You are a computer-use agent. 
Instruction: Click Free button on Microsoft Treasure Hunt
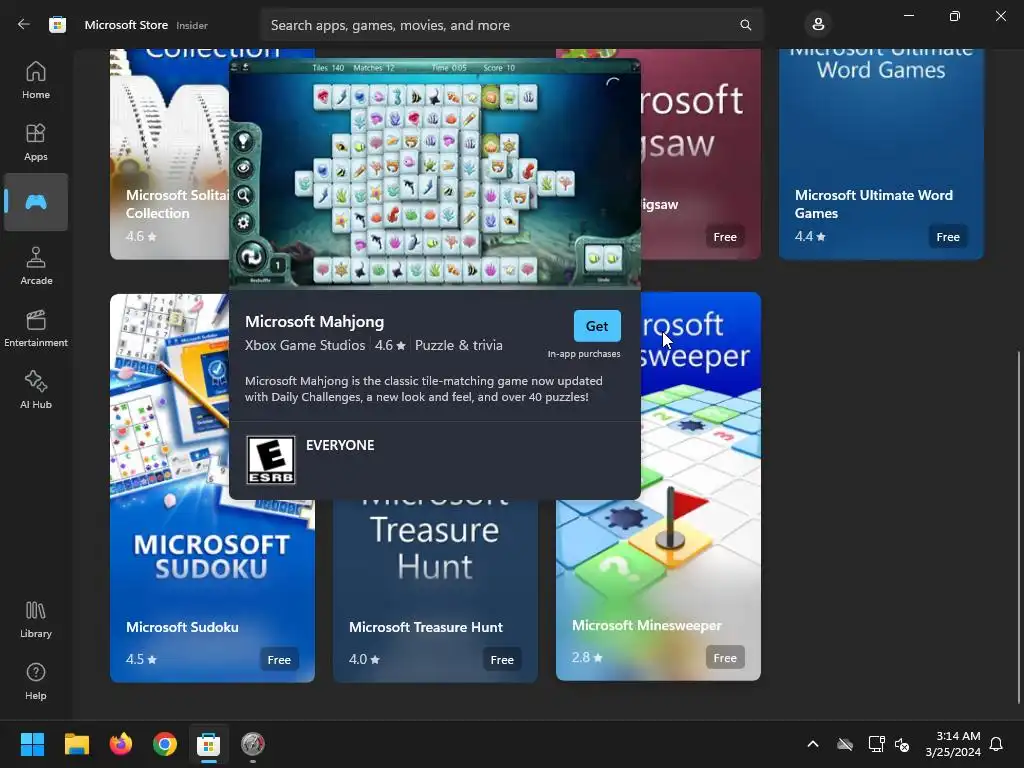(502, 660)
